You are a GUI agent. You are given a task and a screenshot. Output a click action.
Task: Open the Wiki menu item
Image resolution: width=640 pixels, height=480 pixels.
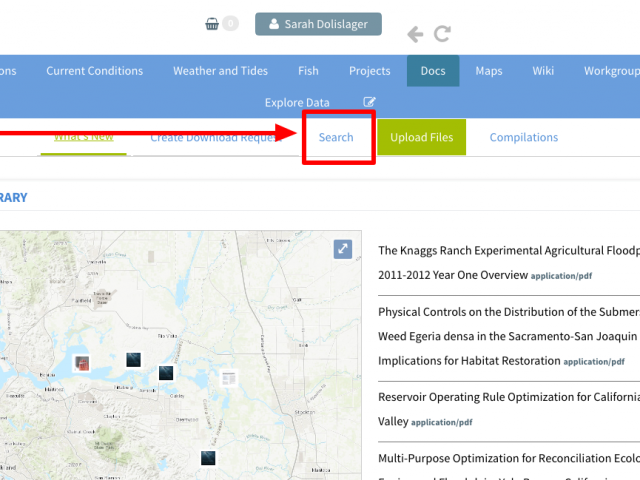543,71
